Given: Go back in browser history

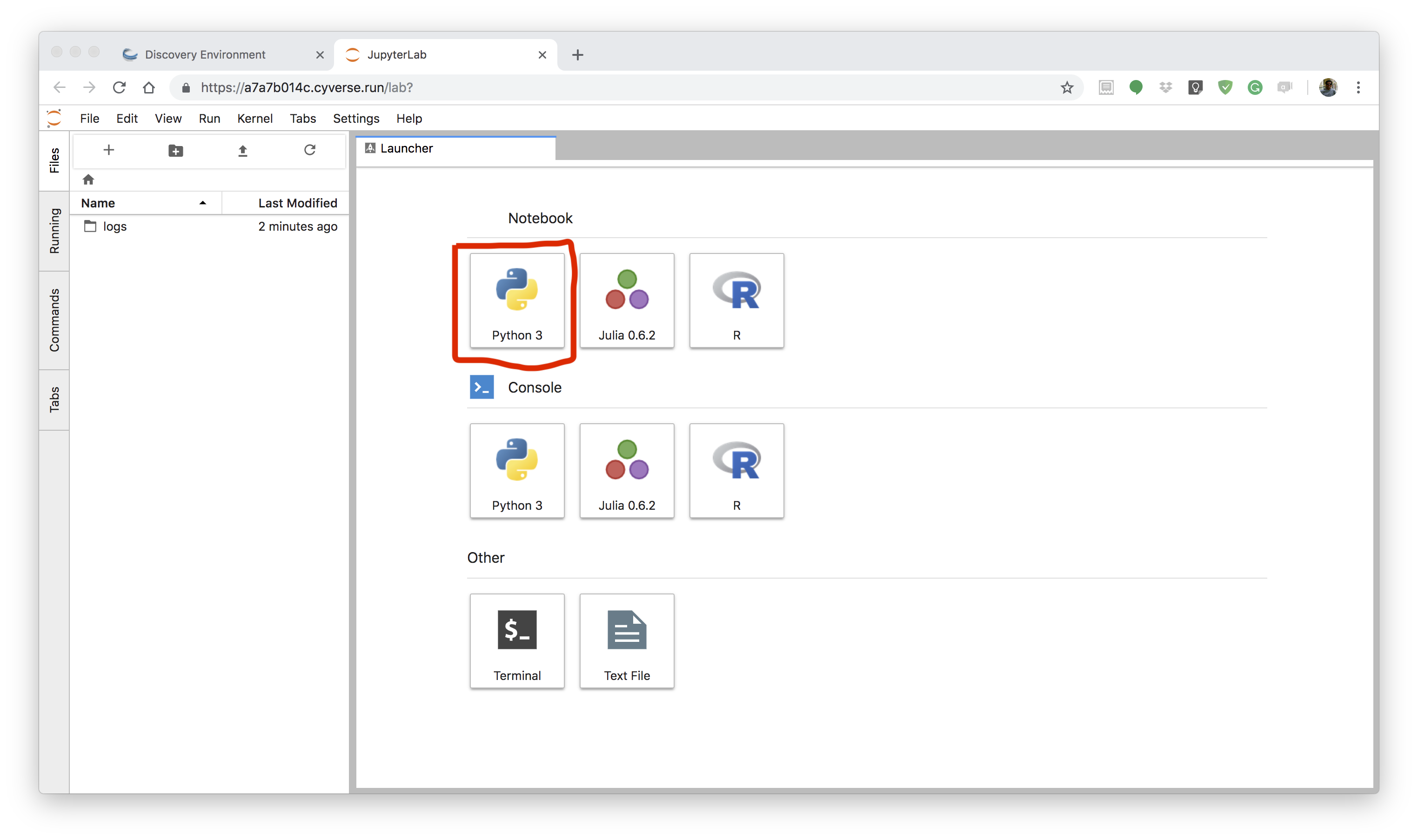Looking at the screenshot, I should tap(60, 87).
